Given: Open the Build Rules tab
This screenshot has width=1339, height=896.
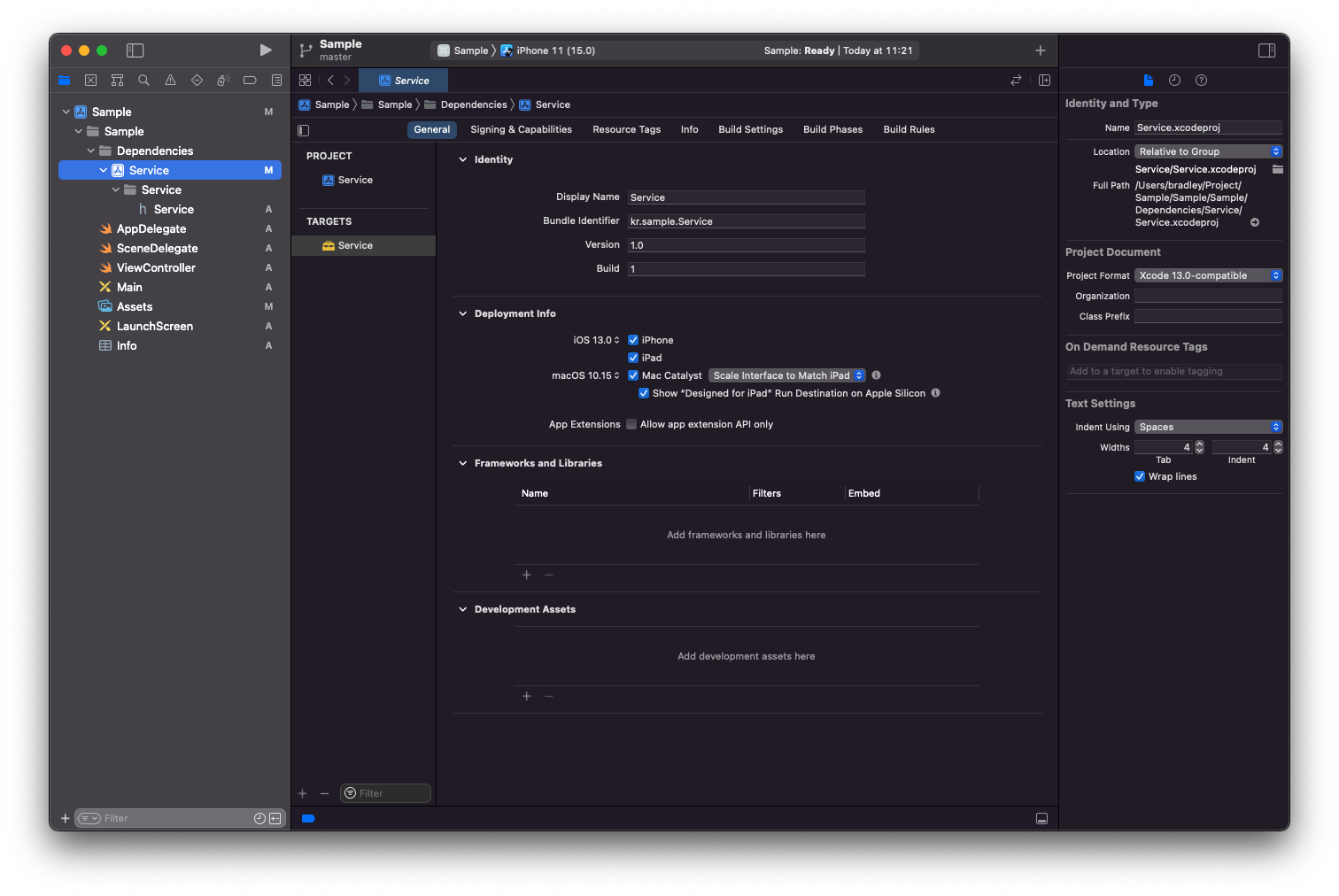Looking at the screenshot, I should click(909, 130).
